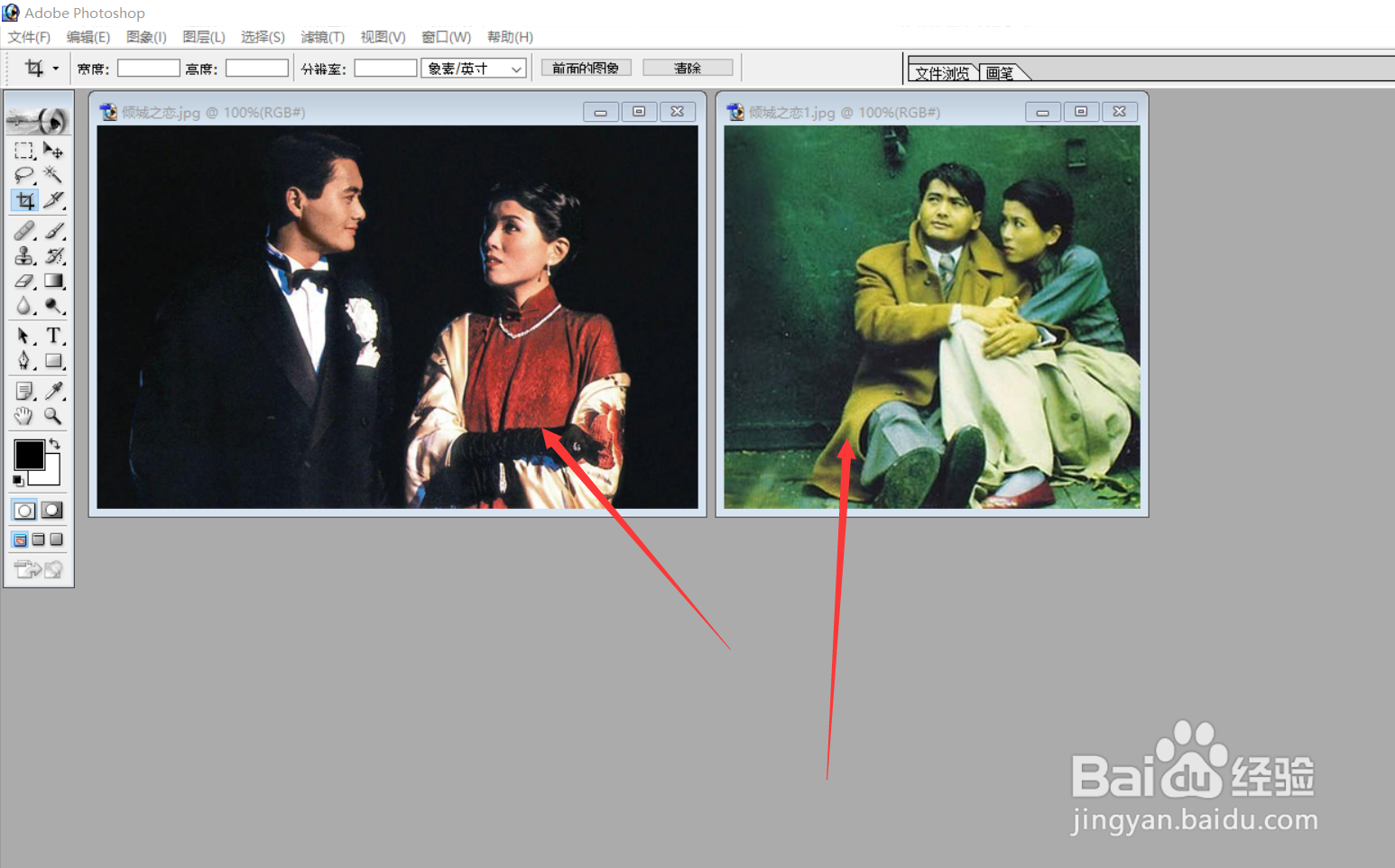
Task: Select the Rectangle shape tool
Action: [53, 361]
